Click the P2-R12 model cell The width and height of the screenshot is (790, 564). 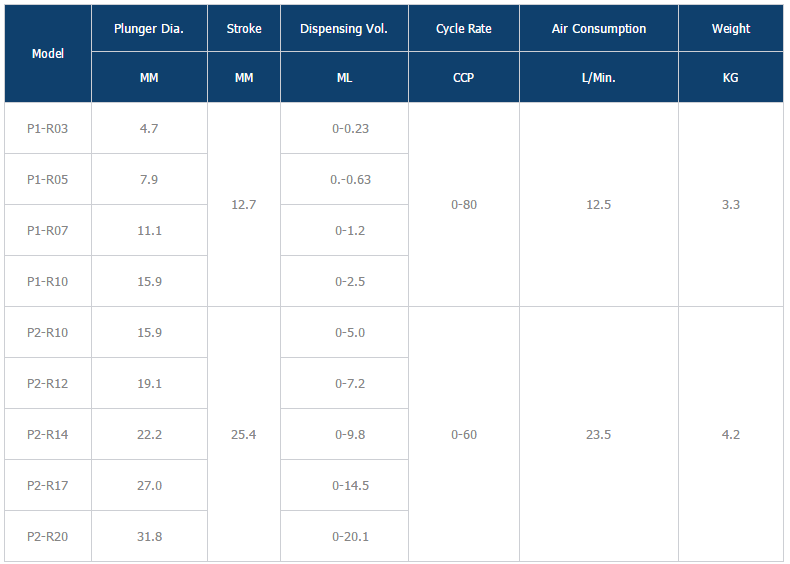pos(48,383)
